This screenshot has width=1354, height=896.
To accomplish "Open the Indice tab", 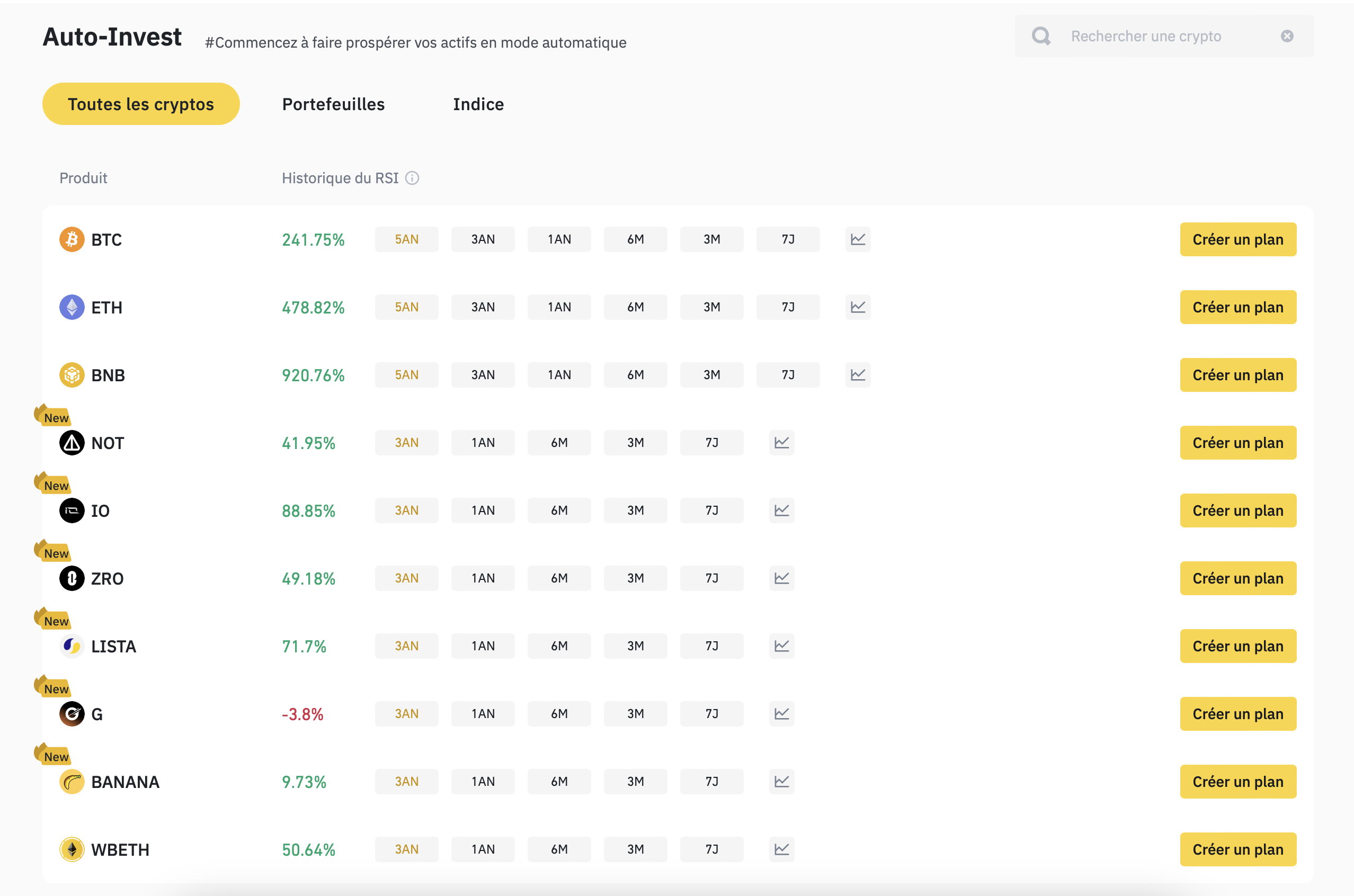I will click(x=478, y=104).
